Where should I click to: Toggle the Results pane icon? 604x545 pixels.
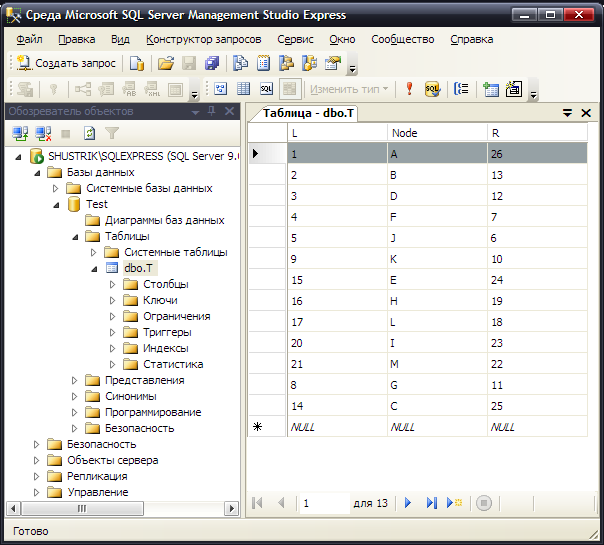tap(290, 89)
